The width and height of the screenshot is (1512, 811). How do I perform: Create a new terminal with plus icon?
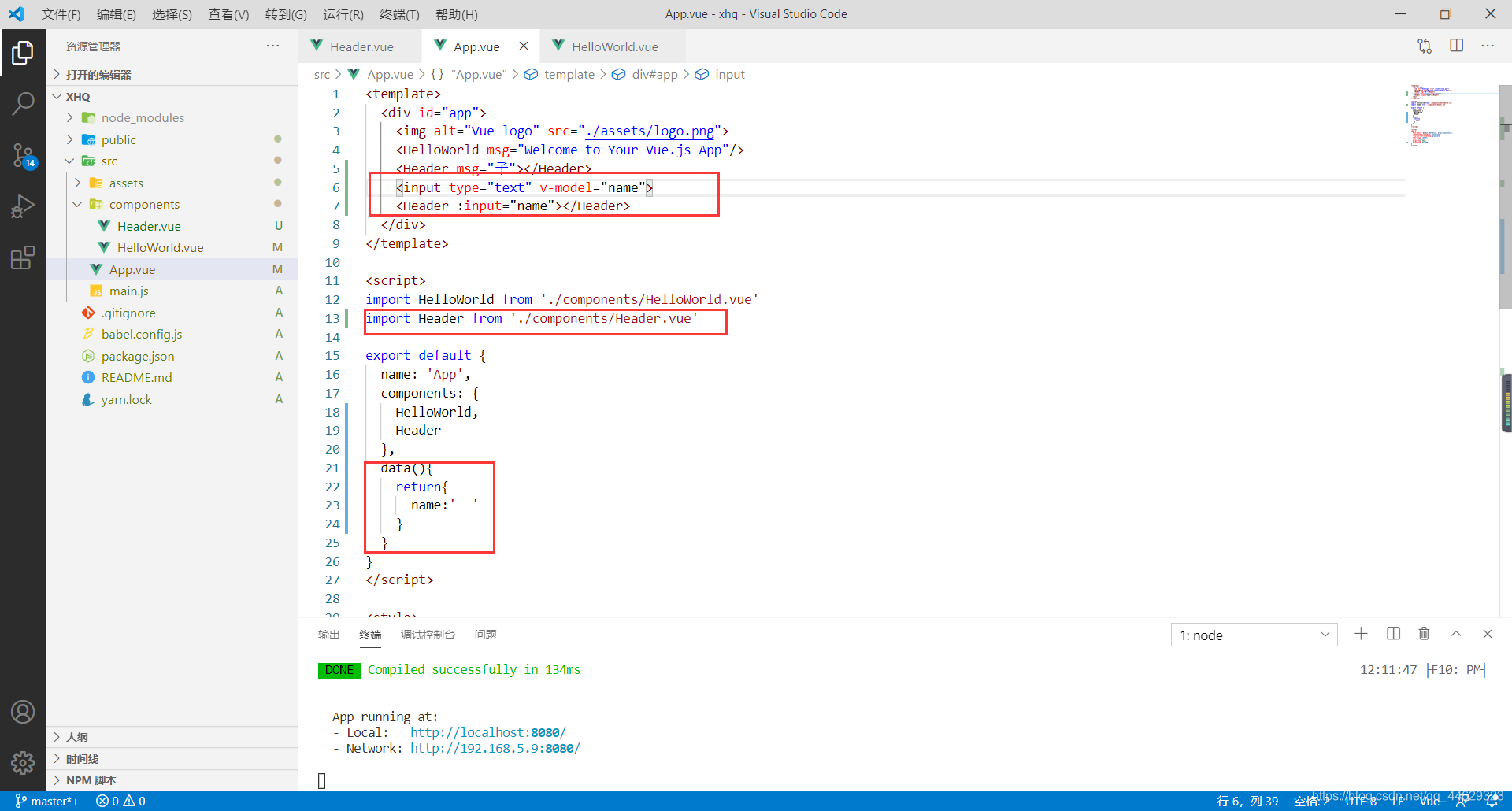(x=1361, y=634)
